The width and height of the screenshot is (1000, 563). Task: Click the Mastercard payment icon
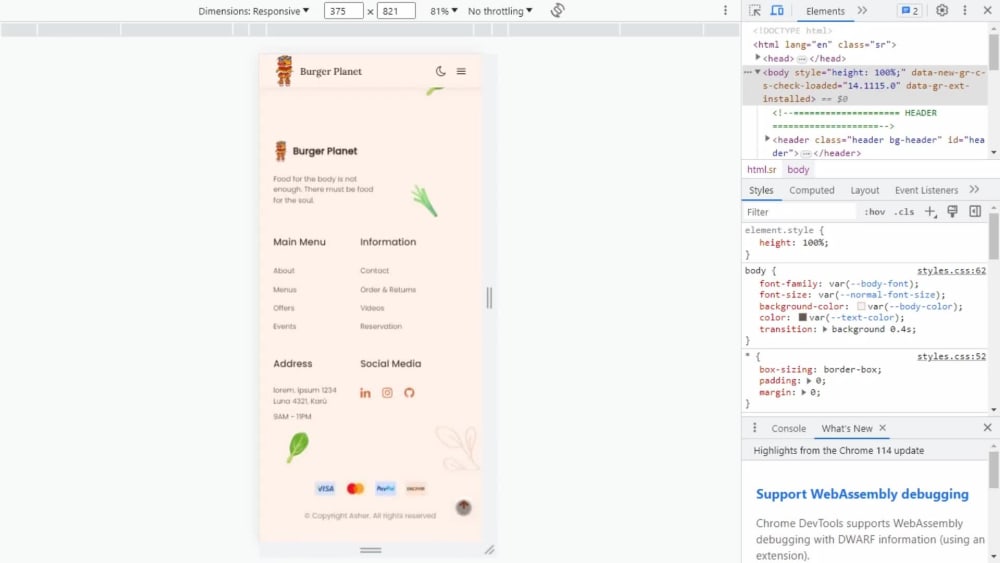pos(355,488)
